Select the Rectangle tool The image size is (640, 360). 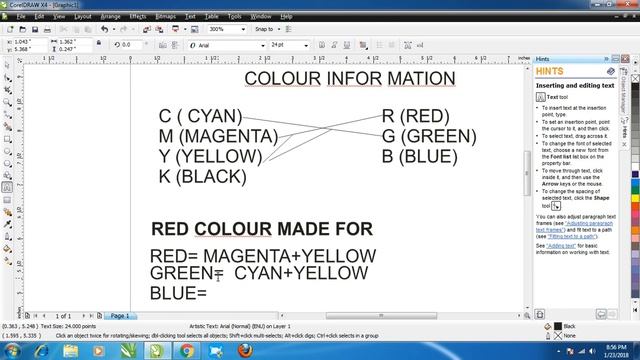point(7,139)
